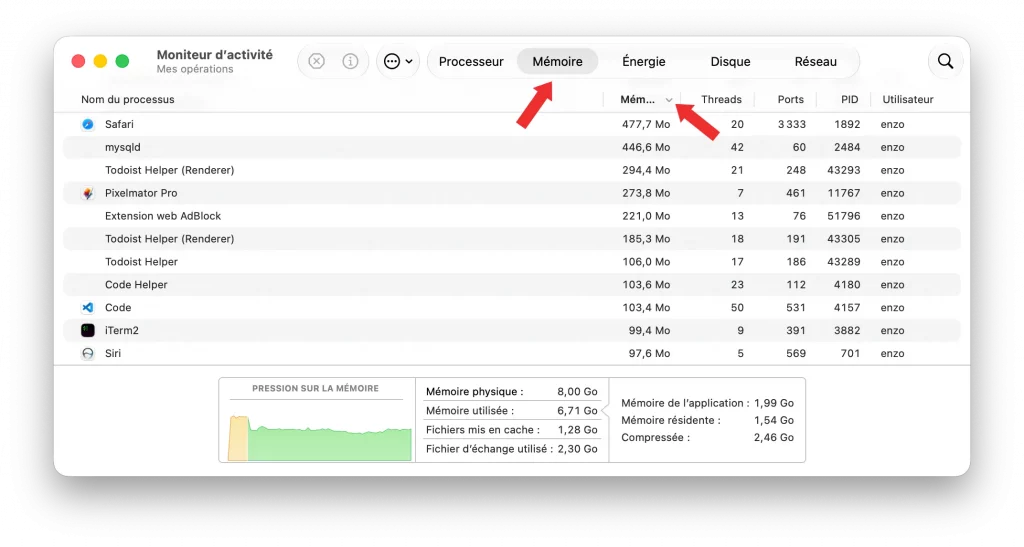
Task: Click the 477,7 Mo memory value
Action: pos(646,124)
